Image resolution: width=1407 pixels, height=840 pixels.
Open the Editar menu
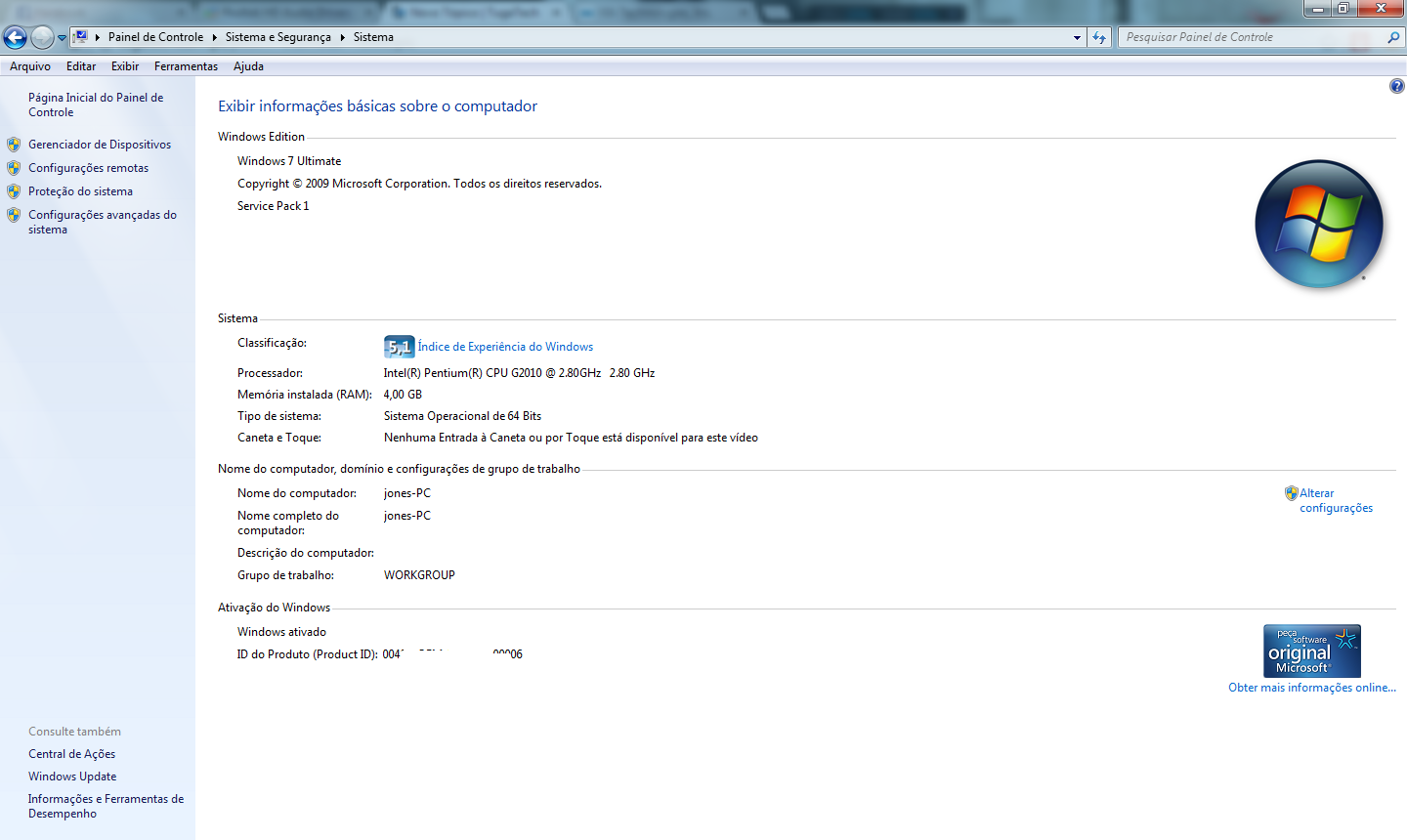(81, 66)
